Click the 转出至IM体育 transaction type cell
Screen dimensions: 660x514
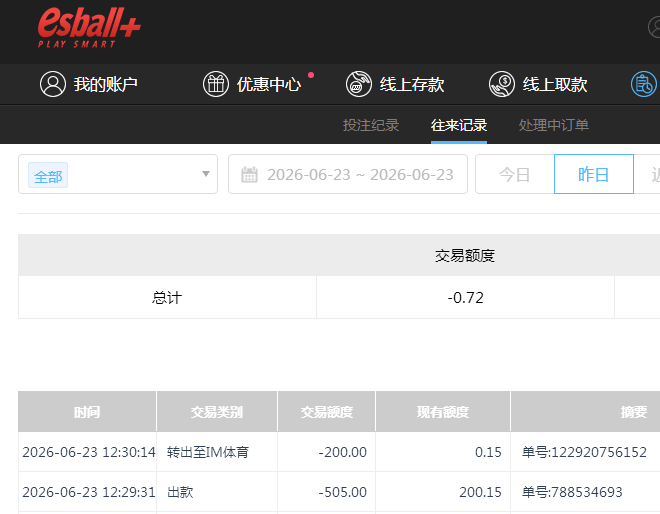tap(208, 452)
